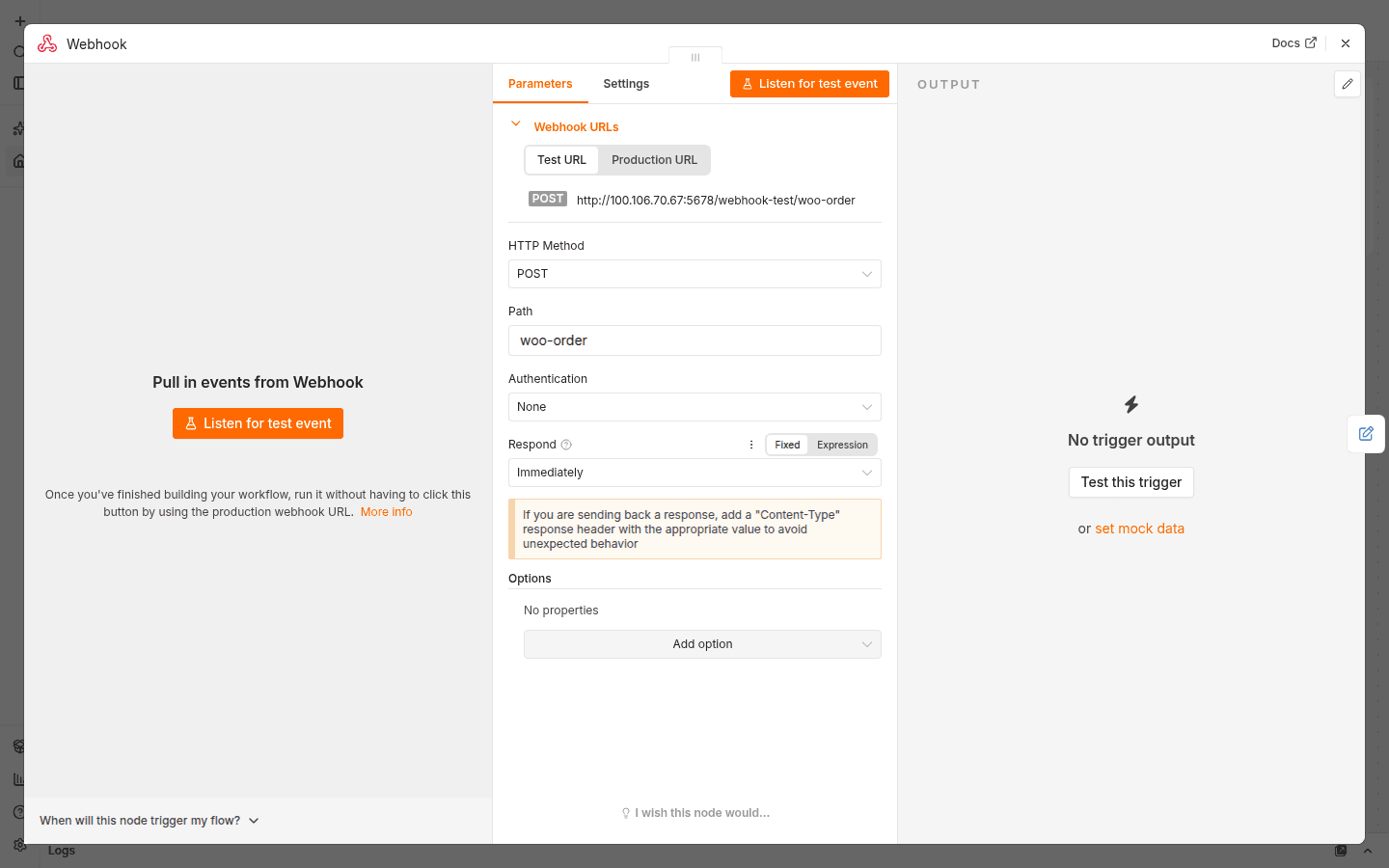Screen dimensions: 1389x868
Task: Open the Respond dropdown showing Immediately
Action: click(694, 473)
